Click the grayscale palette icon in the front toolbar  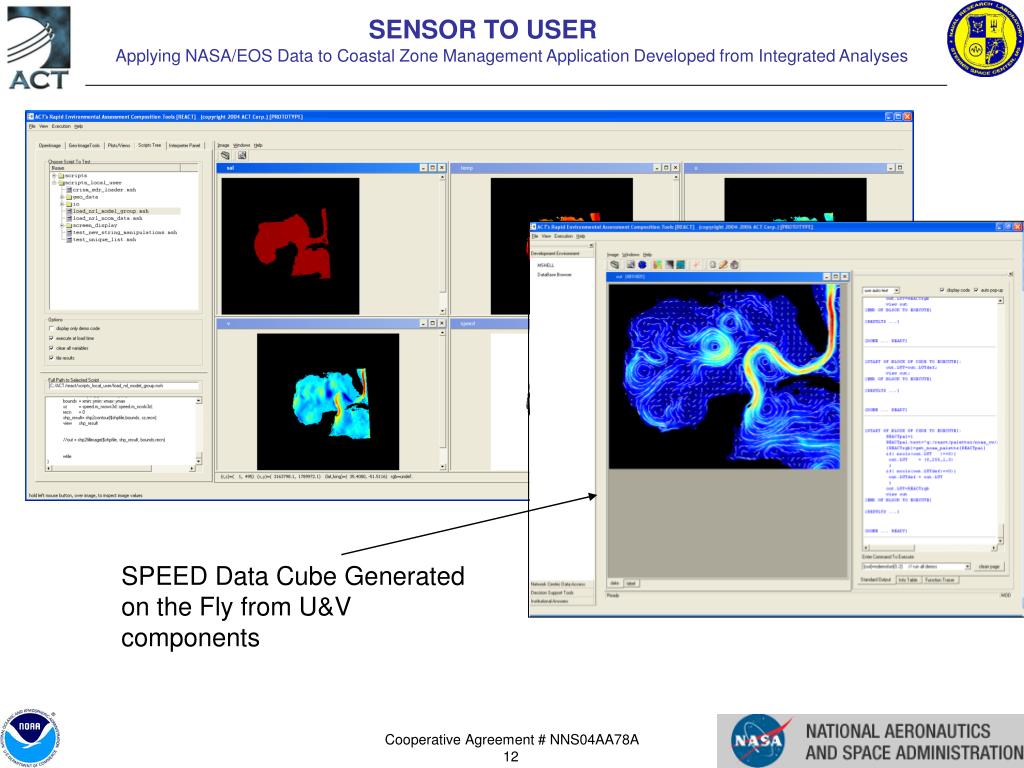point(669,264)
